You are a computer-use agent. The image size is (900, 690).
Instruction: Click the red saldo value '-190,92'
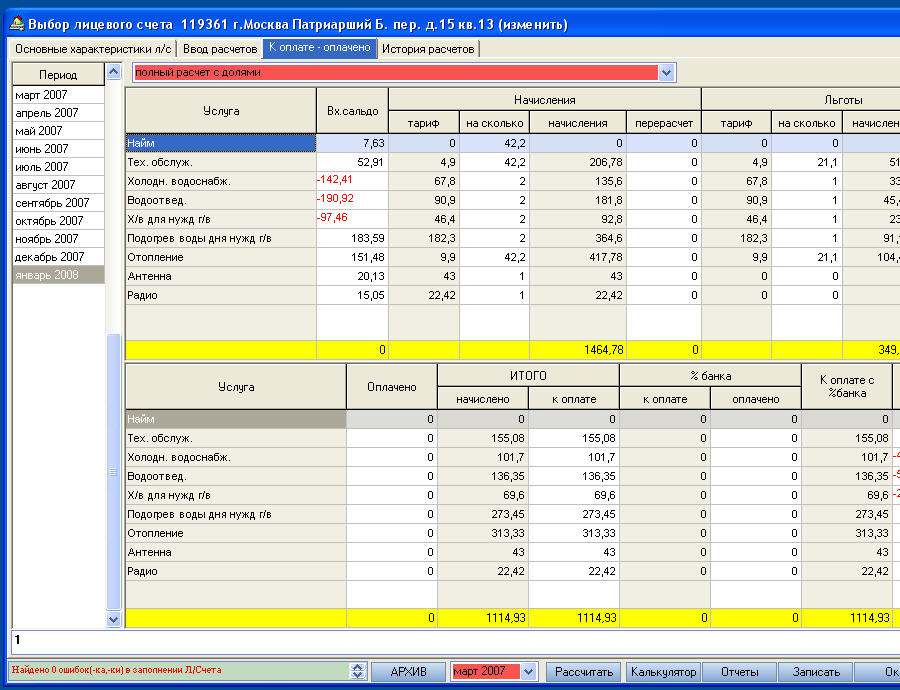tap(335, 199)
